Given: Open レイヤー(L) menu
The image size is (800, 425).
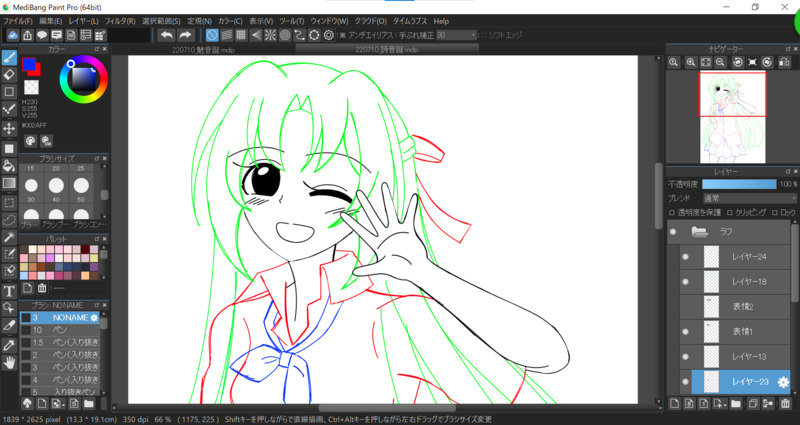Looking at the screenshot, I should [84, 21].
